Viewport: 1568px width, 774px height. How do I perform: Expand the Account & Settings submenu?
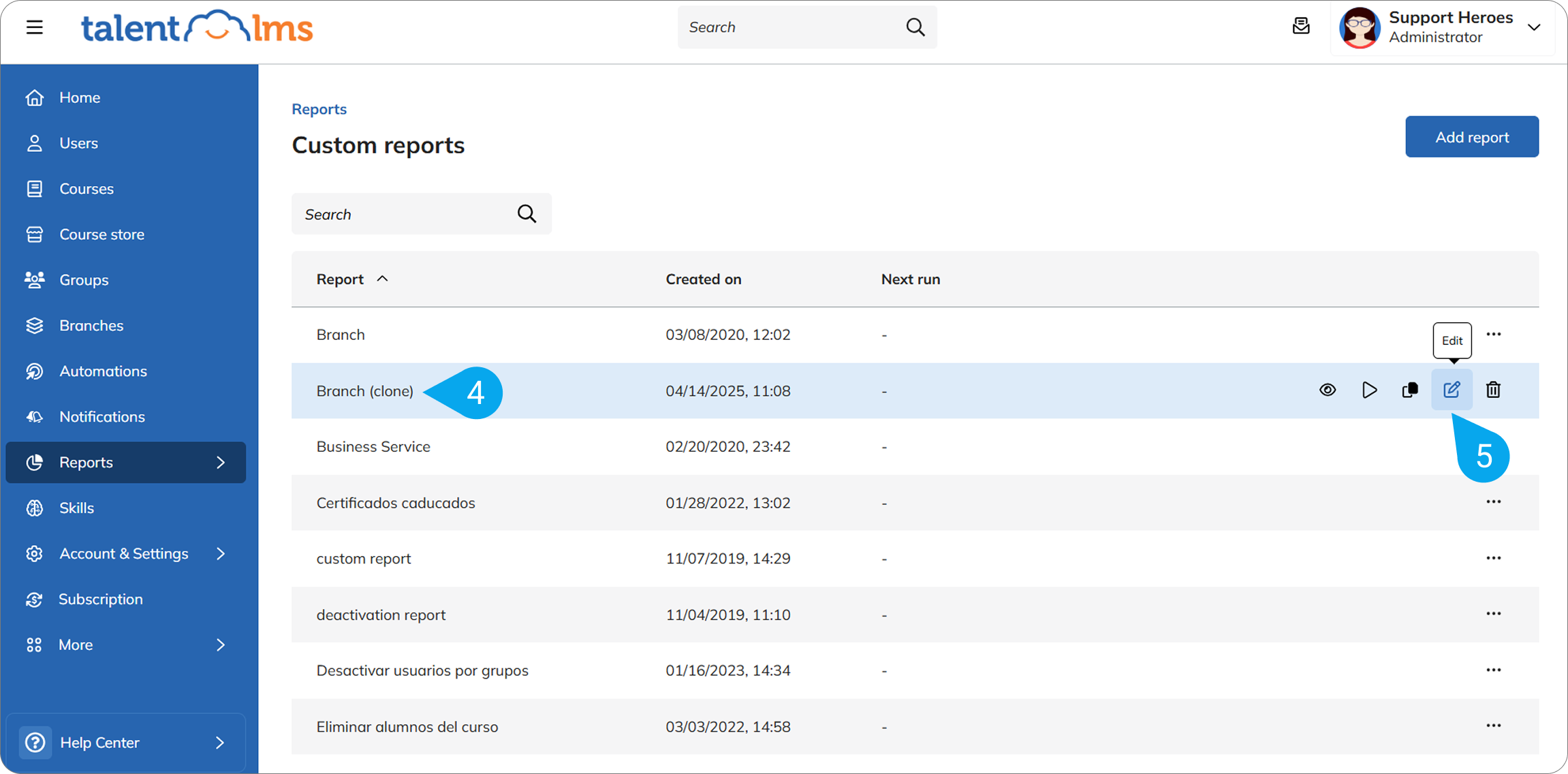221,553
